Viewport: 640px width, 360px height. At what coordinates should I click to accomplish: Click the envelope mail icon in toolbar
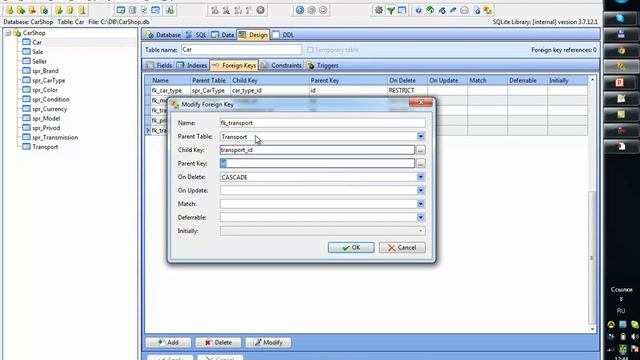(464, 10)
